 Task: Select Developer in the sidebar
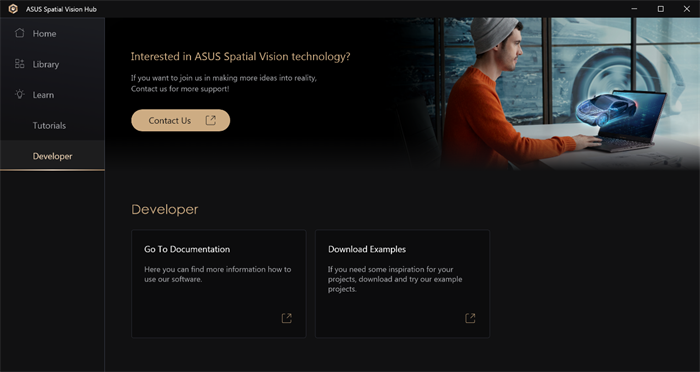(x=52, y=156)
